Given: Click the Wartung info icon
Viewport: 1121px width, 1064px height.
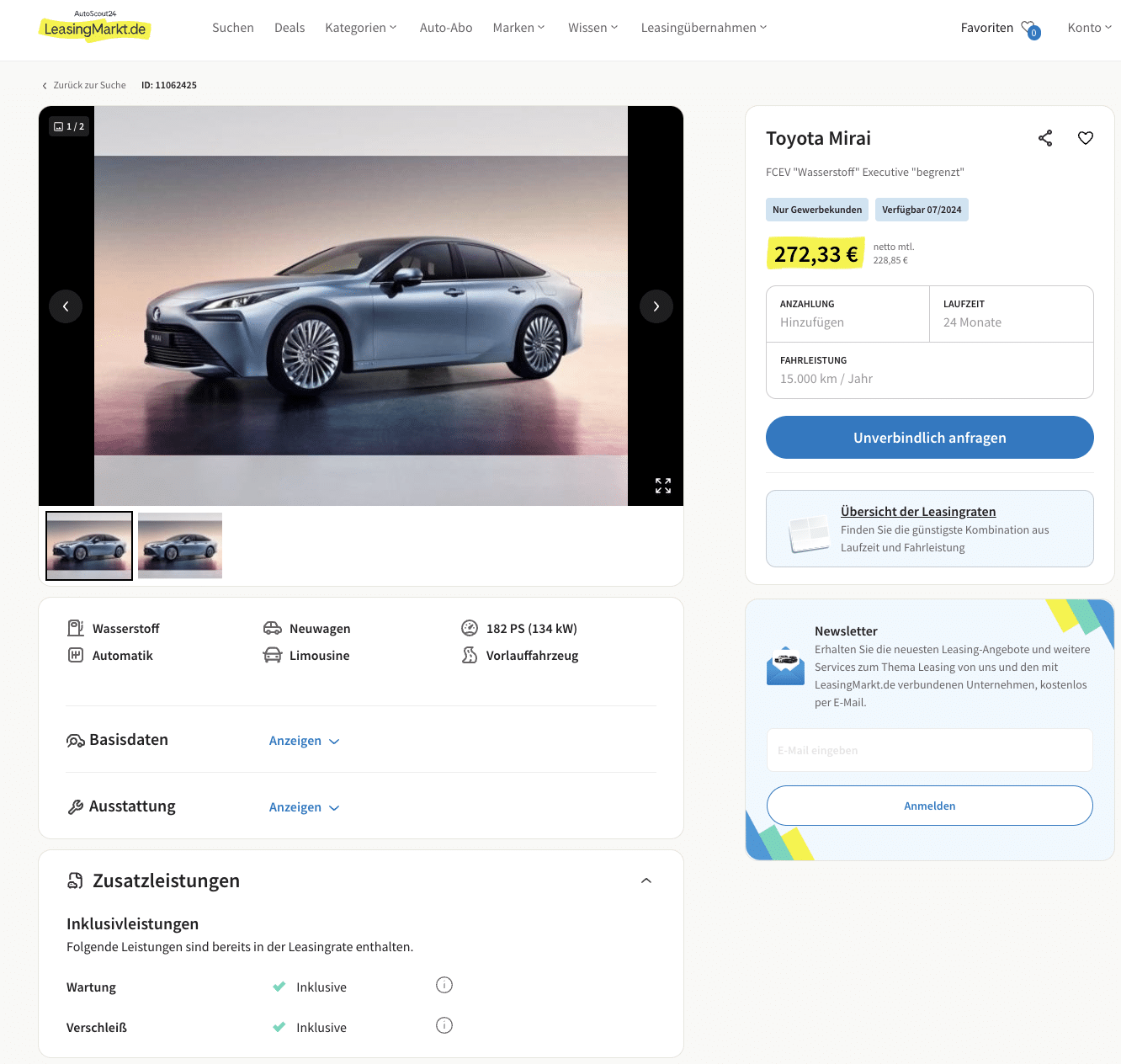Looking at the screenshot, I should click(x=444, y=985).
